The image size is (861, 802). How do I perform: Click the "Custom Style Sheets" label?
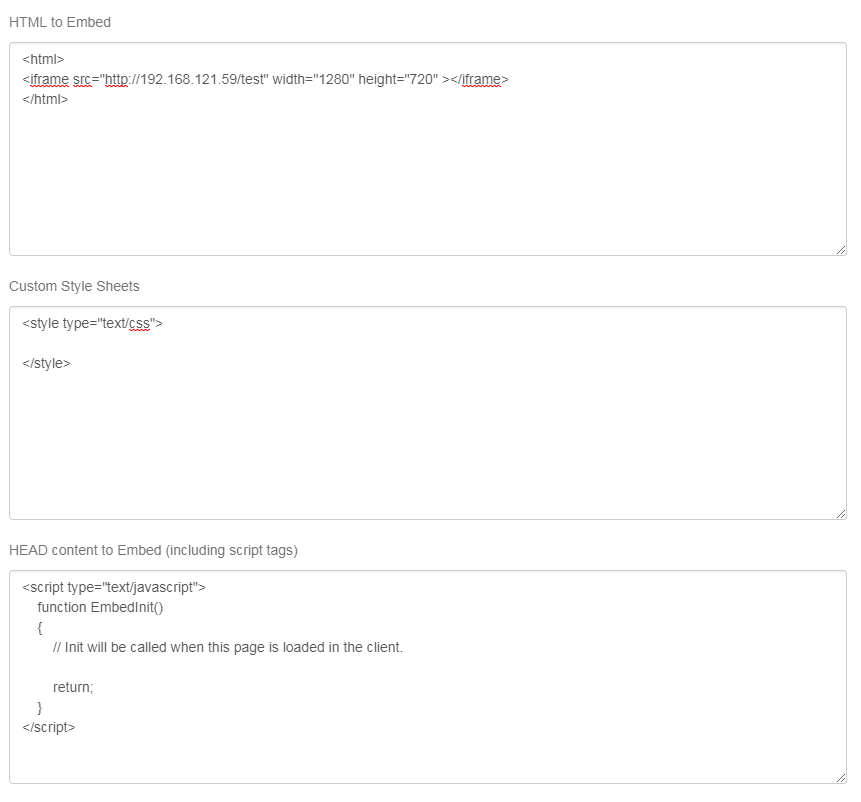(74, 286)
